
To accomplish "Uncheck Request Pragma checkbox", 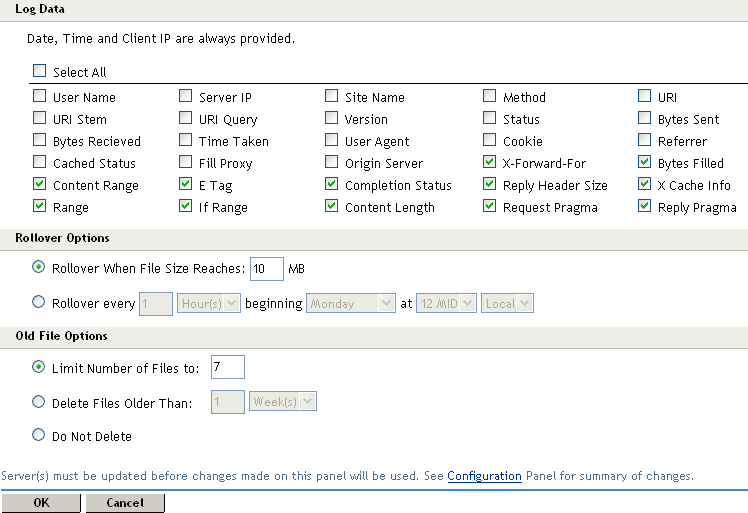I will click(489, 206).
